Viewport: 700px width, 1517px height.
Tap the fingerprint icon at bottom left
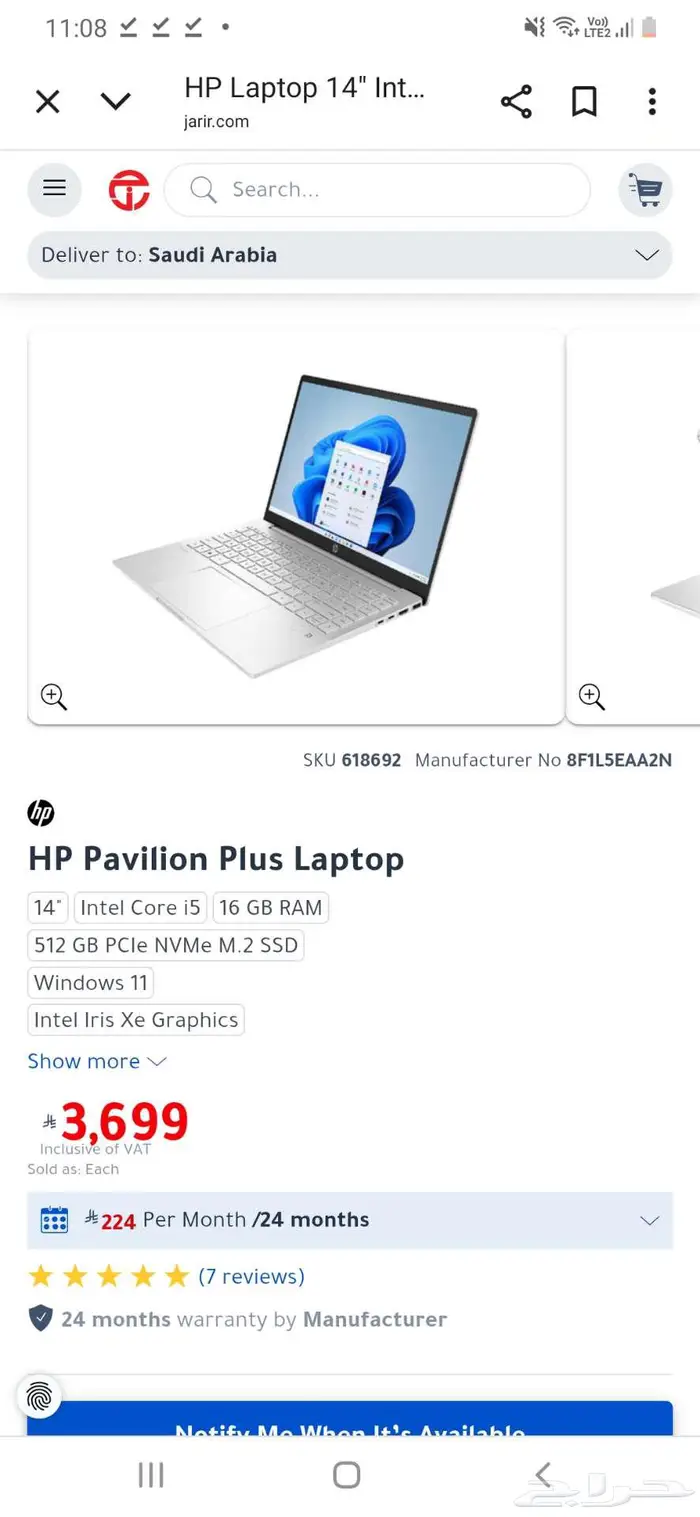[39, 1396]
